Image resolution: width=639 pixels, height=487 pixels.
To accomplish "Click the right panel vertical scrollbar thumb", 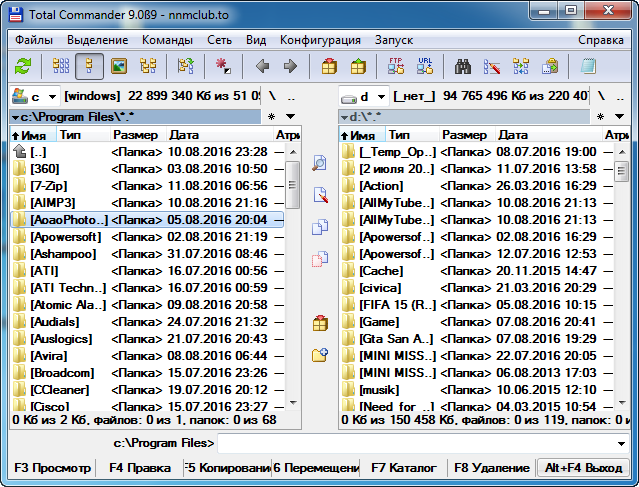I will click(621, 171).
